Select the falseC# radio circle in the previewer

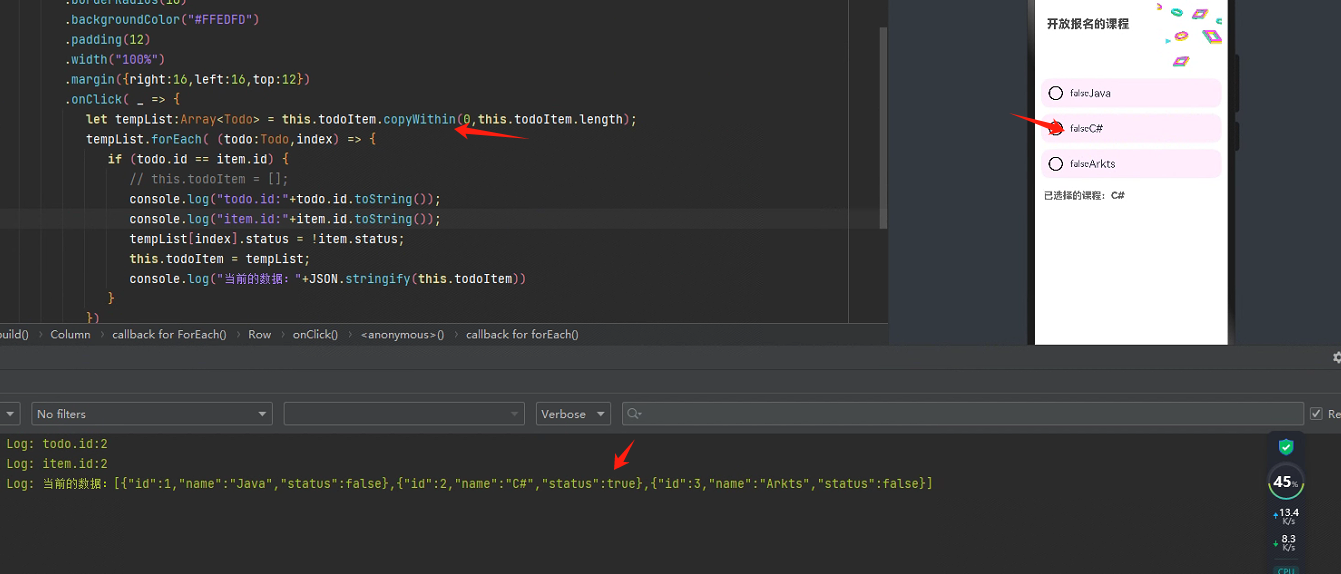(1055, 128)
